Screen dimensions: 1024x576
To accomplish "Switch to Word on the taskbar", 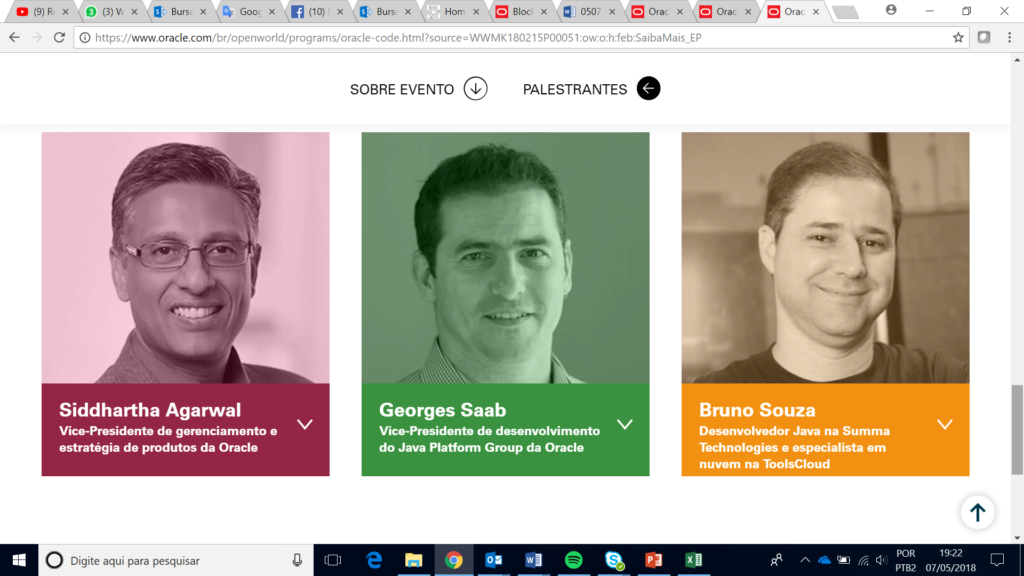I will (x=534, y=560).
